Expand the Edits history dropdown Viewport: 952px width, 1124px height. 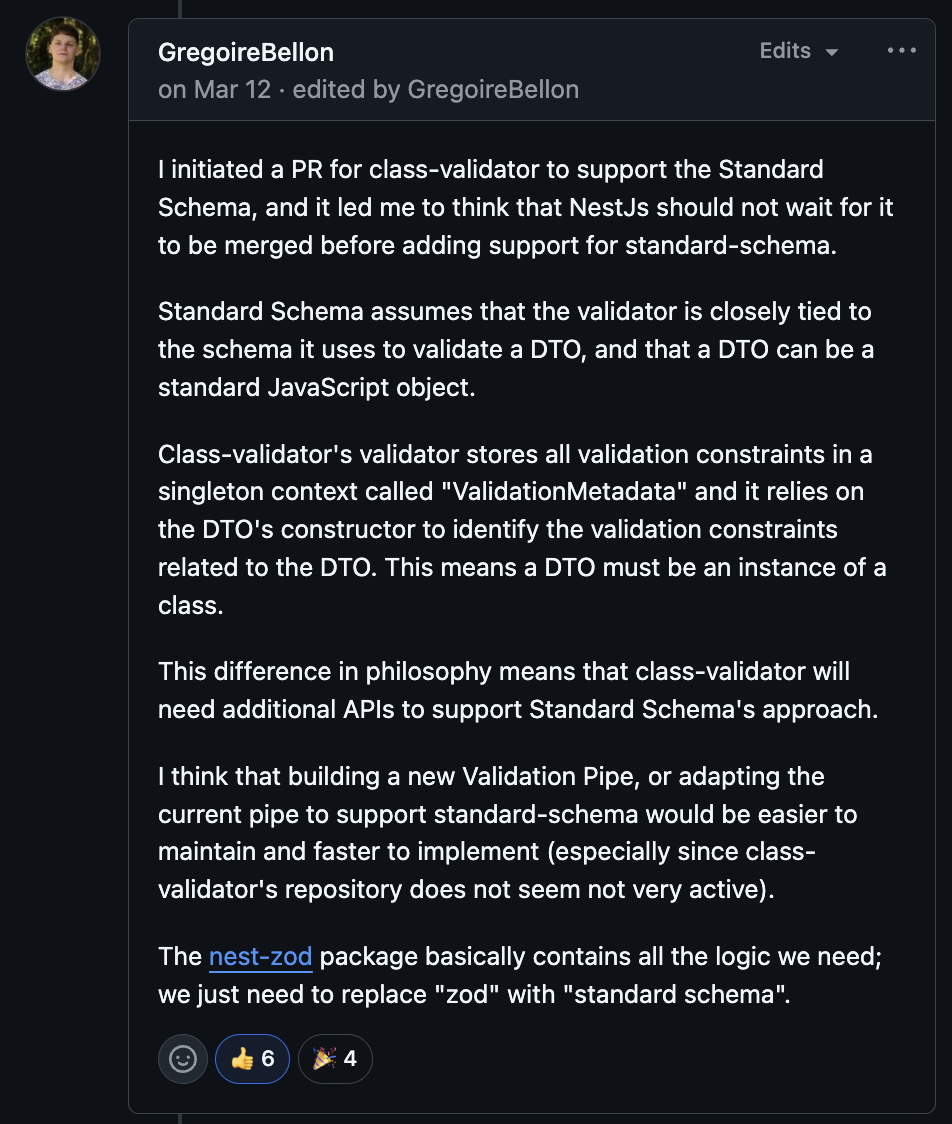click(x=799, y=51)
